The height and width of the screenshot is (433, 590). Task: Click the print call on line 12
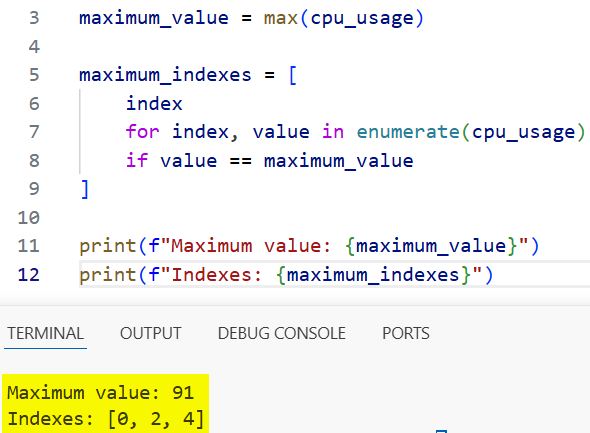pyautogui.click(x=107, y=275)
